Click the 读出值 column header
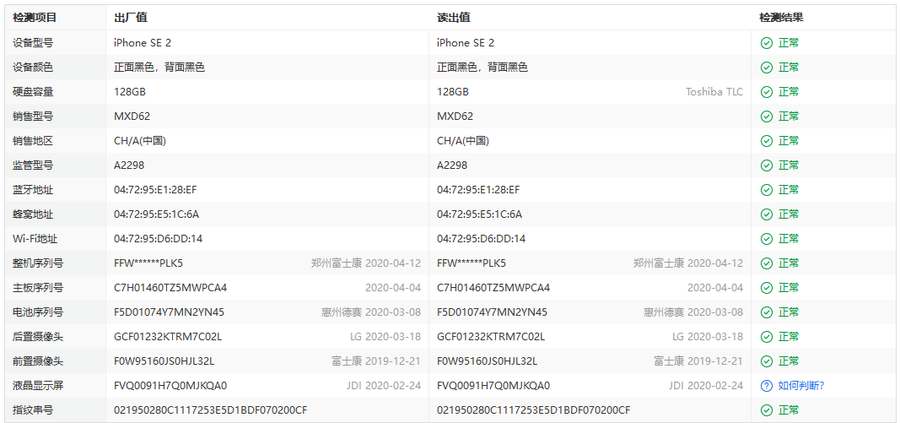The image size is (900, 423). coord(453,18)
